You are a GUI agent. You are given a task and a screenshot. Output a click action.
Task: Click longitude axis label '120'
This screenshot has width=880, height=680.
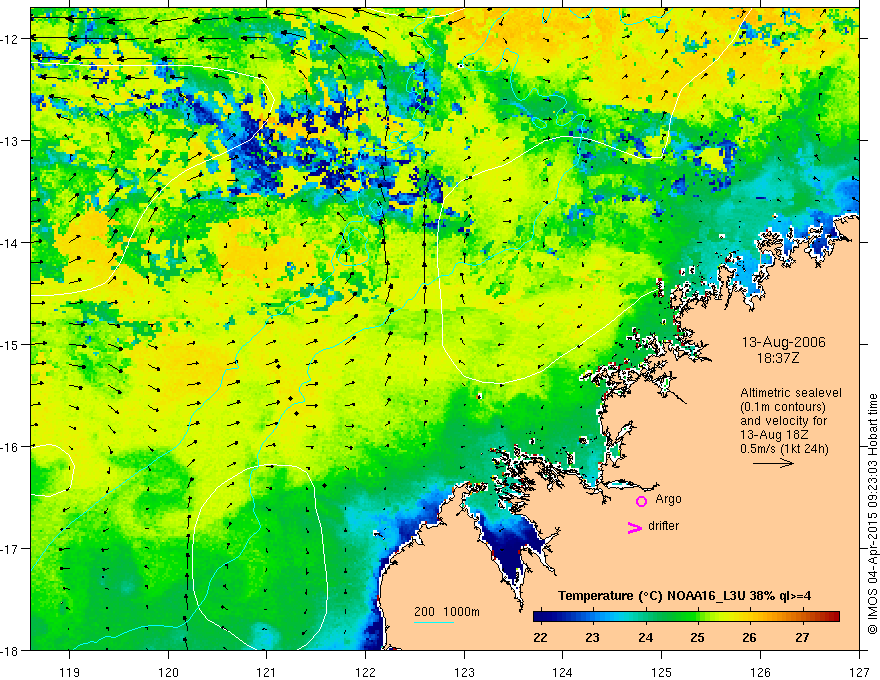pos(168,672)
